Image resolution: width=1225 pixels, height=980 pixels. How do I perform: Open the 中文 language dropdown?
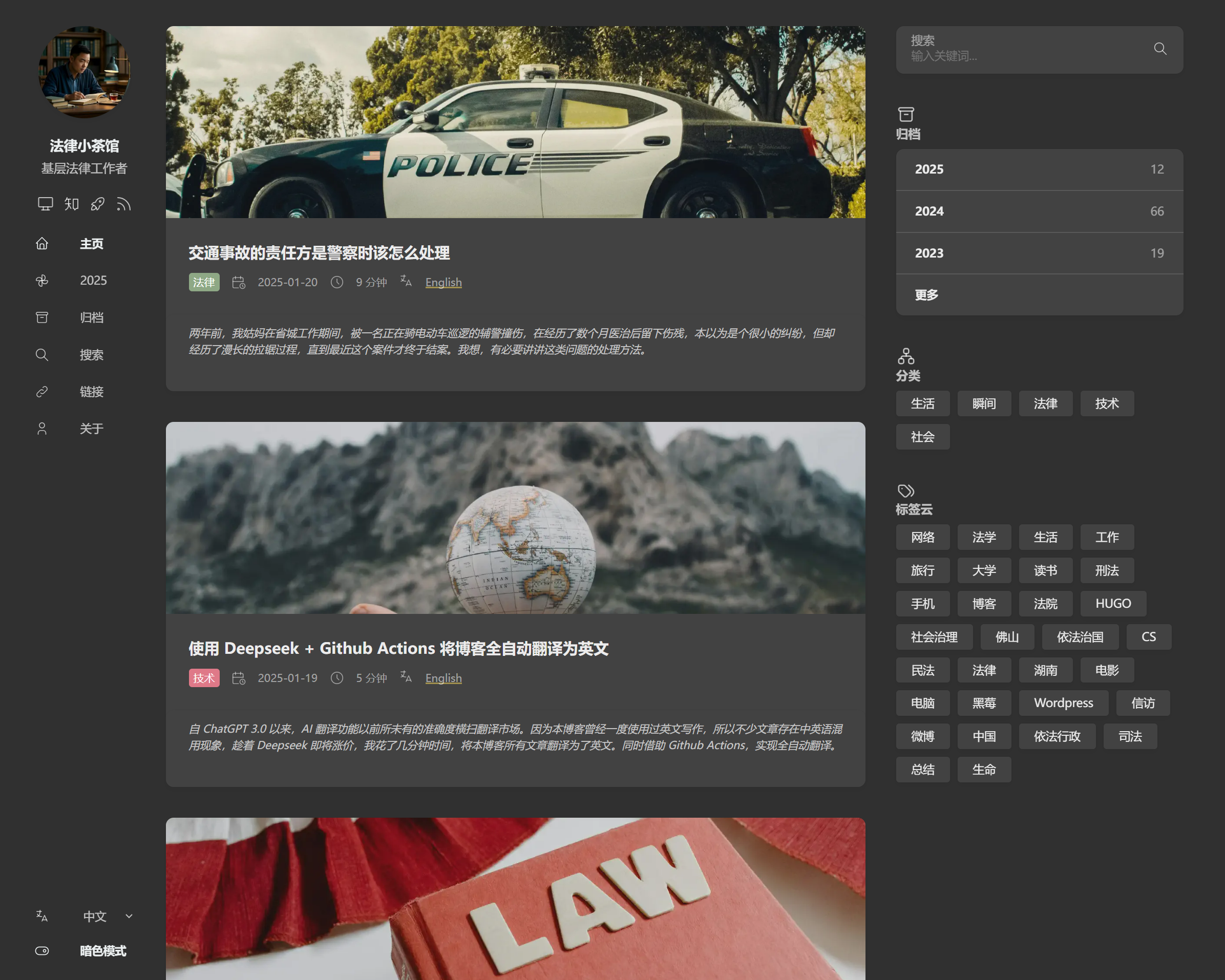click(108, 916)
